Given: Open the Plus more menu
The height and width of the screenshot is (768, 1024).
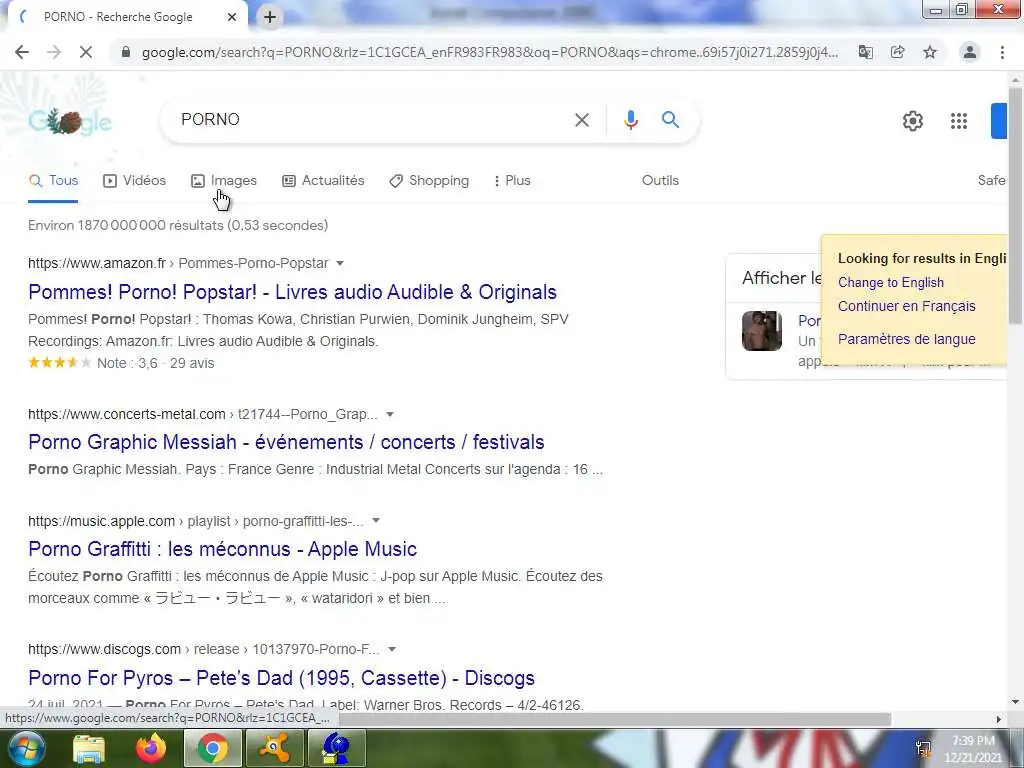Looking at the screenshot, I should pyautogui.click(x=512, y=181).
